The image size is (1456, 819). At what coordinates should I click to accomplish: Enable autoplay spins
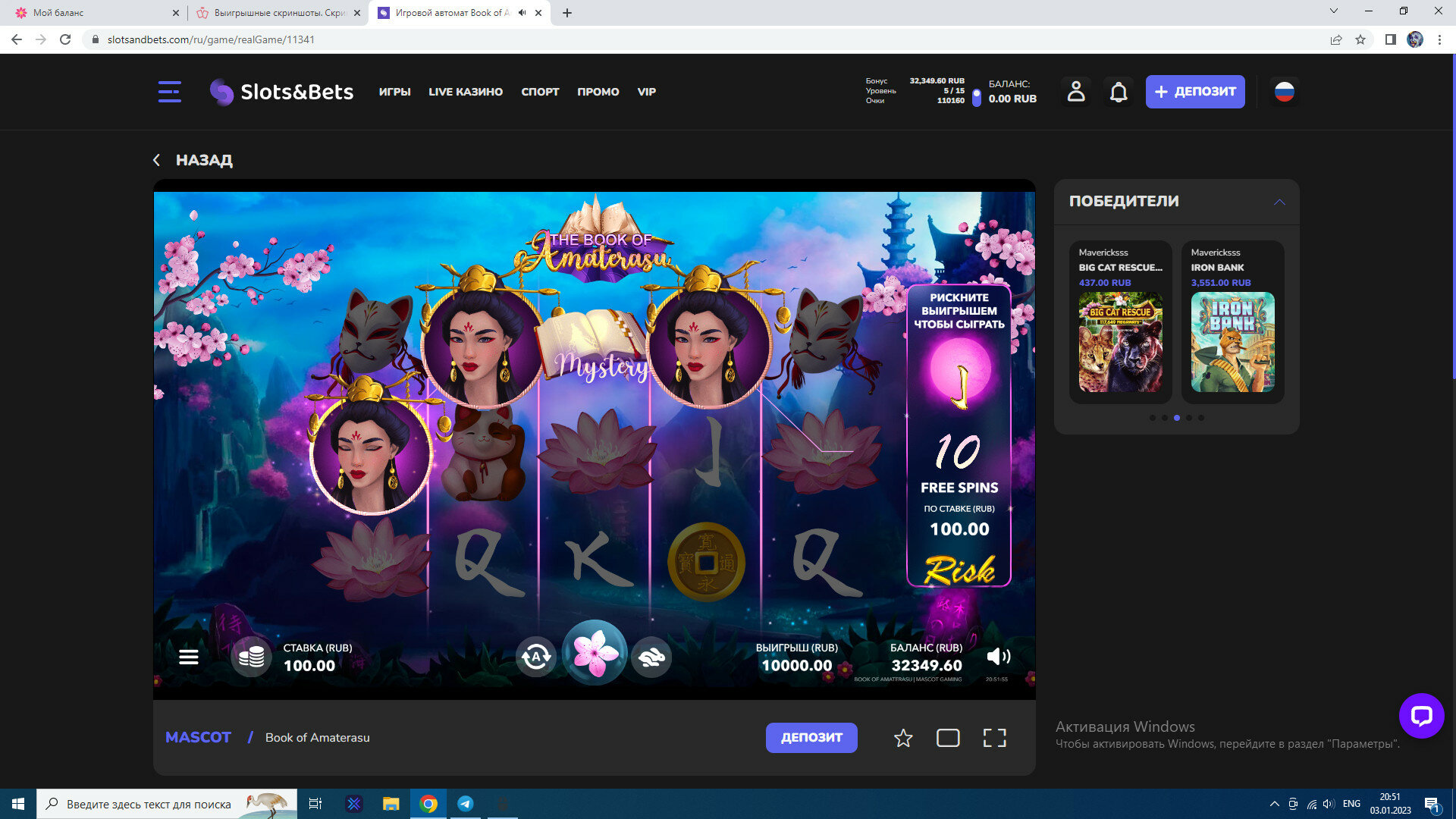coord(536,657)
